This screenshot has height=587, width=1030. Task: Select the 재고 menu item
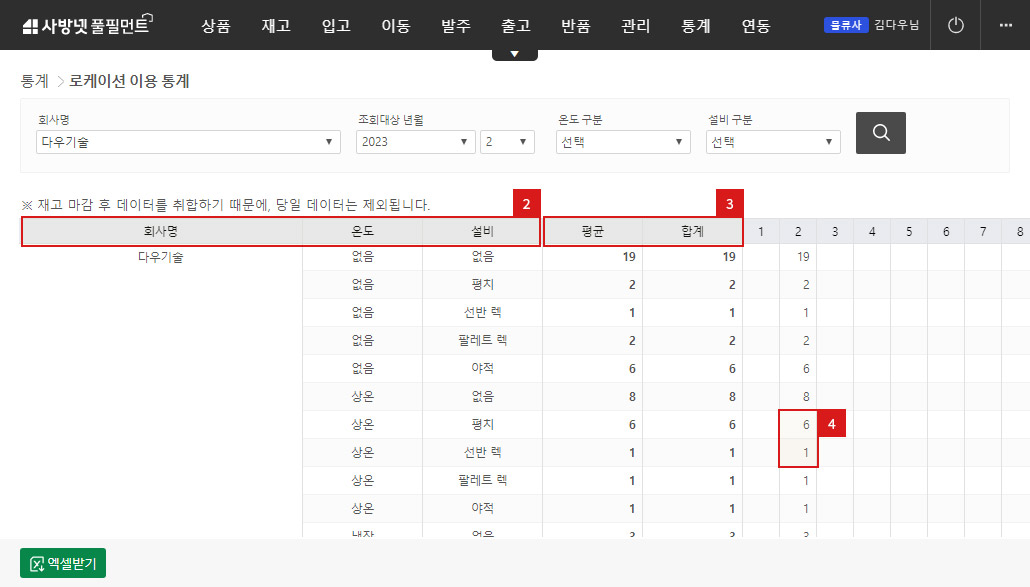pyautogui.click(x=275, y=26)
